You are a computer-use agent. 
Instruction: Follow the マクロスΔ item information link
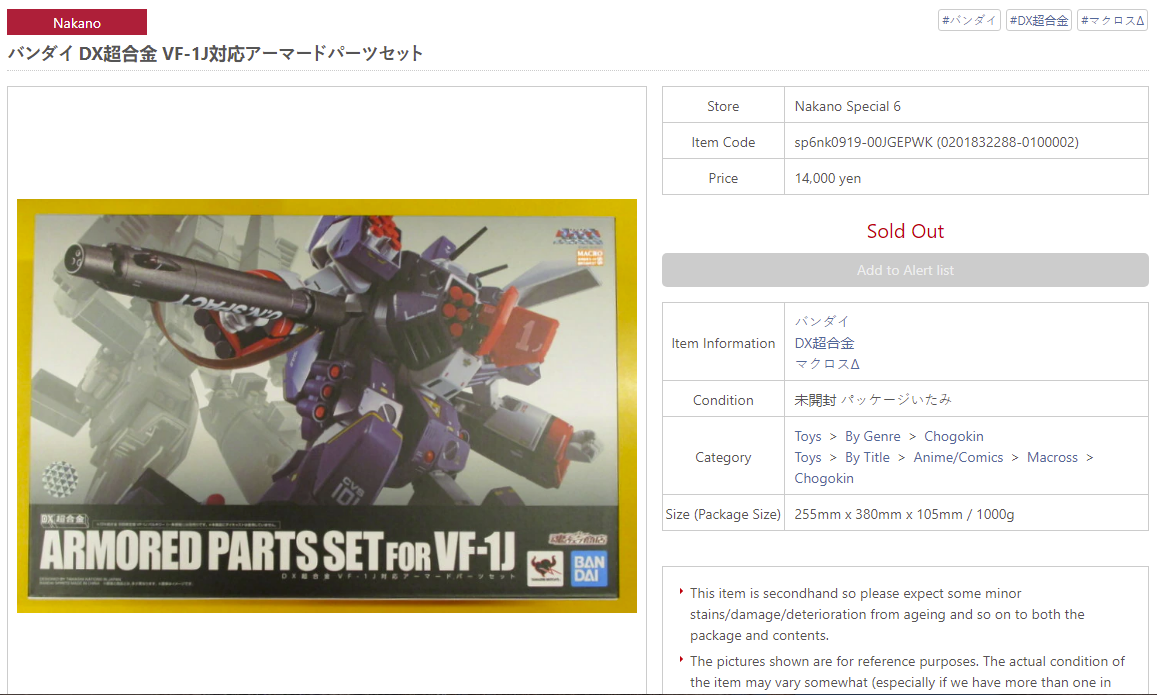(827, 364)
